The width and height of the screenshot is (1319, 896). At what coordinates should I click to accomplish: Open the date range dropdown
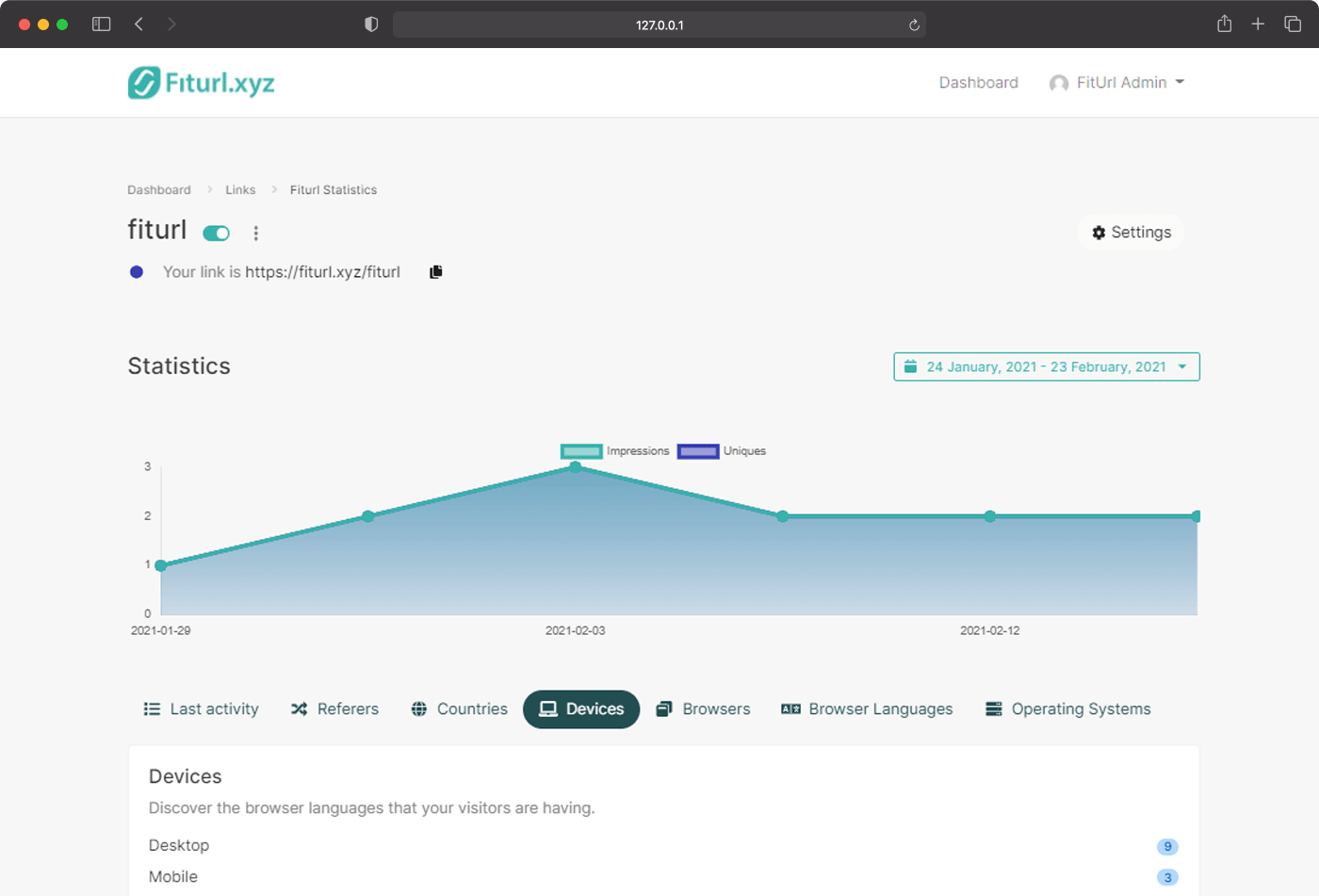click(x=1047, y=367)
